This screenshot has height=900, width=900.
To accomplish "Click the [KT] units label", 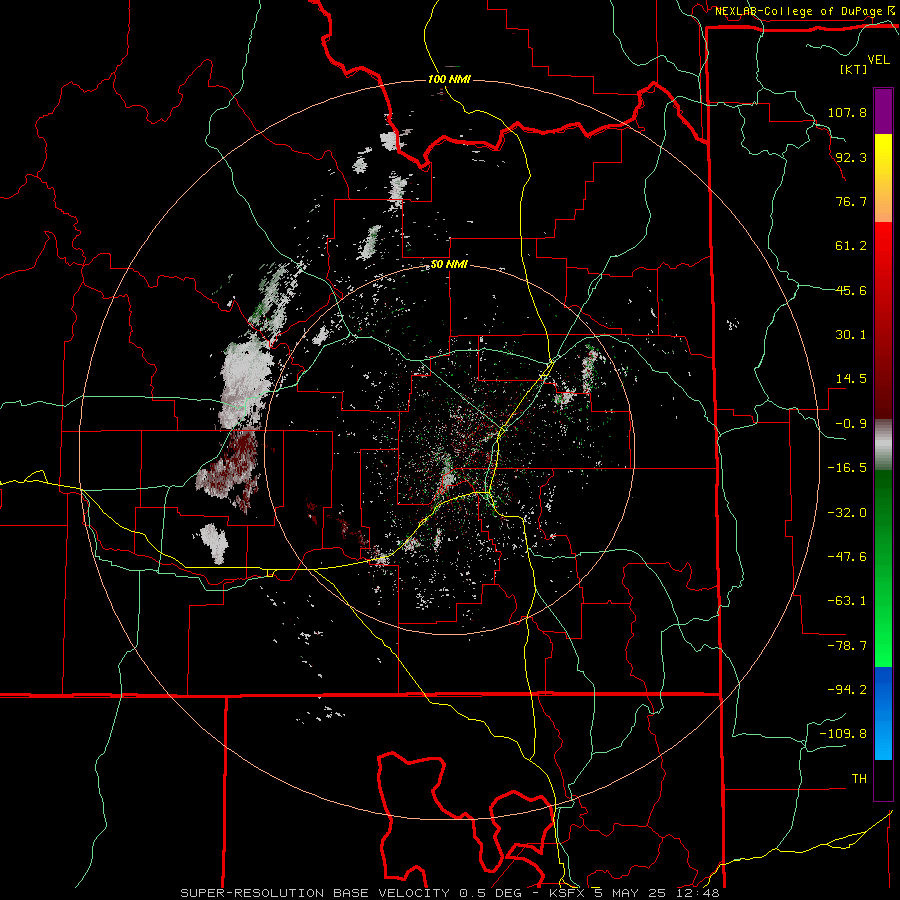I will point(854,69).
